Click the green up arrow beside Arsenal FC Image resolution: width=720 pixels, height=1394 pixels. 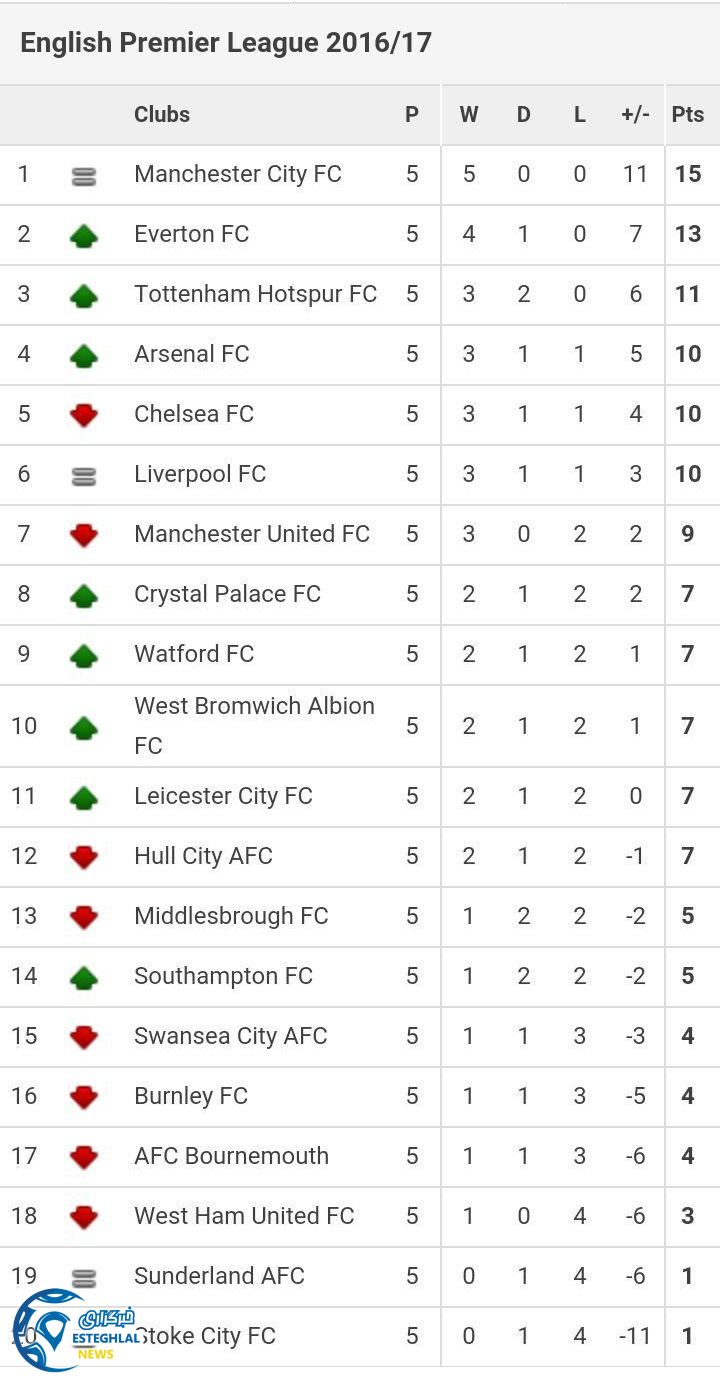click(84, 356)
